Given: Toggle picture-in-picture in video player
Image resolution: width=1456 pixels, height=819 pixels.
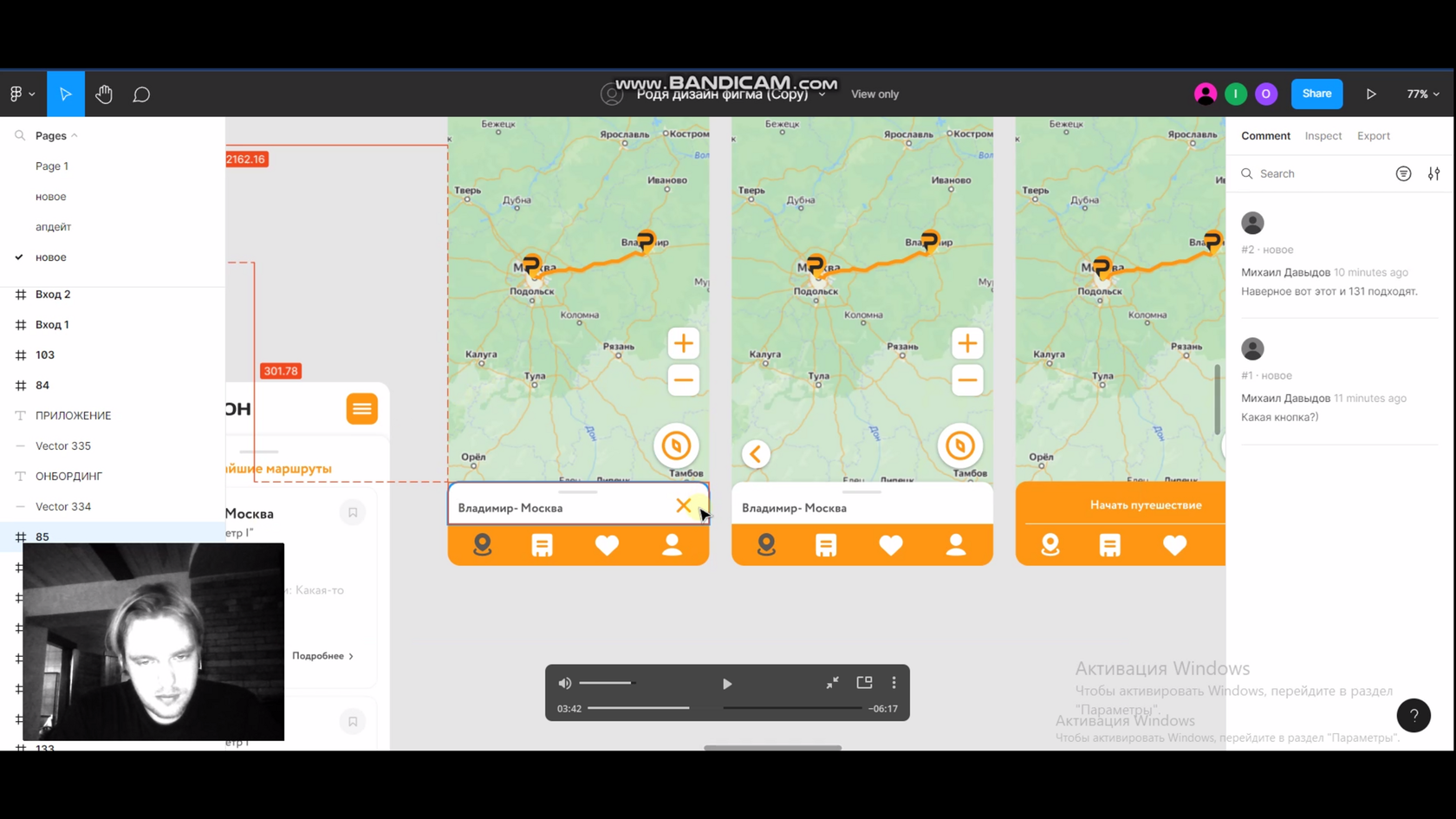Looking at the screenshot, I should pos(864,683).
